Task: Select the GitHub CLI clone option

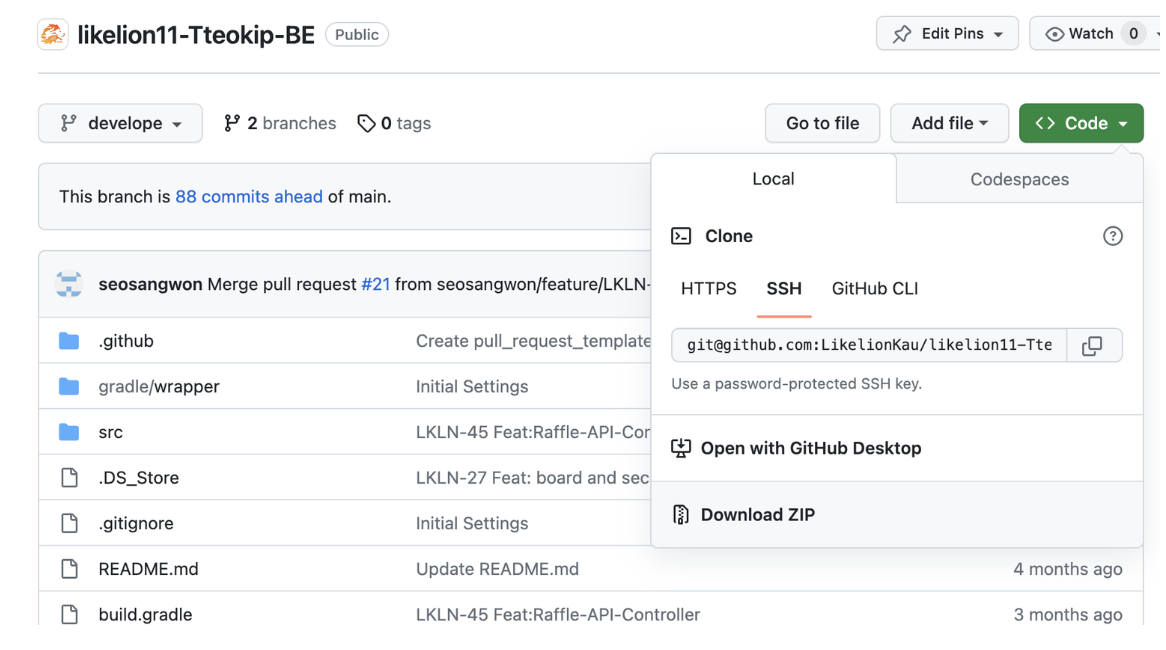Action: (x=874, y=289)
